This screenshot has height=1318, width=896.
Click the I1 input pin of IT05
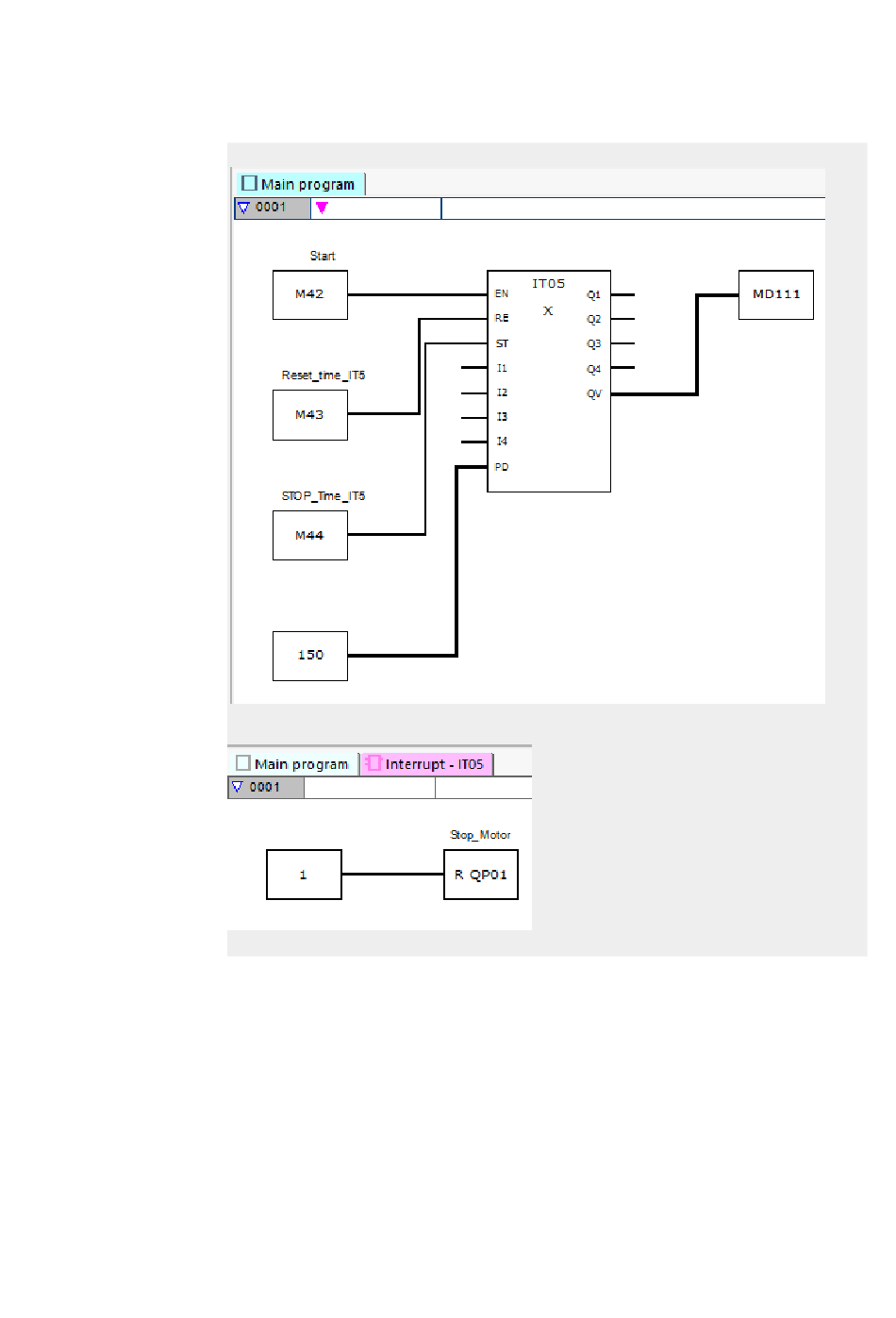[502, 368]
